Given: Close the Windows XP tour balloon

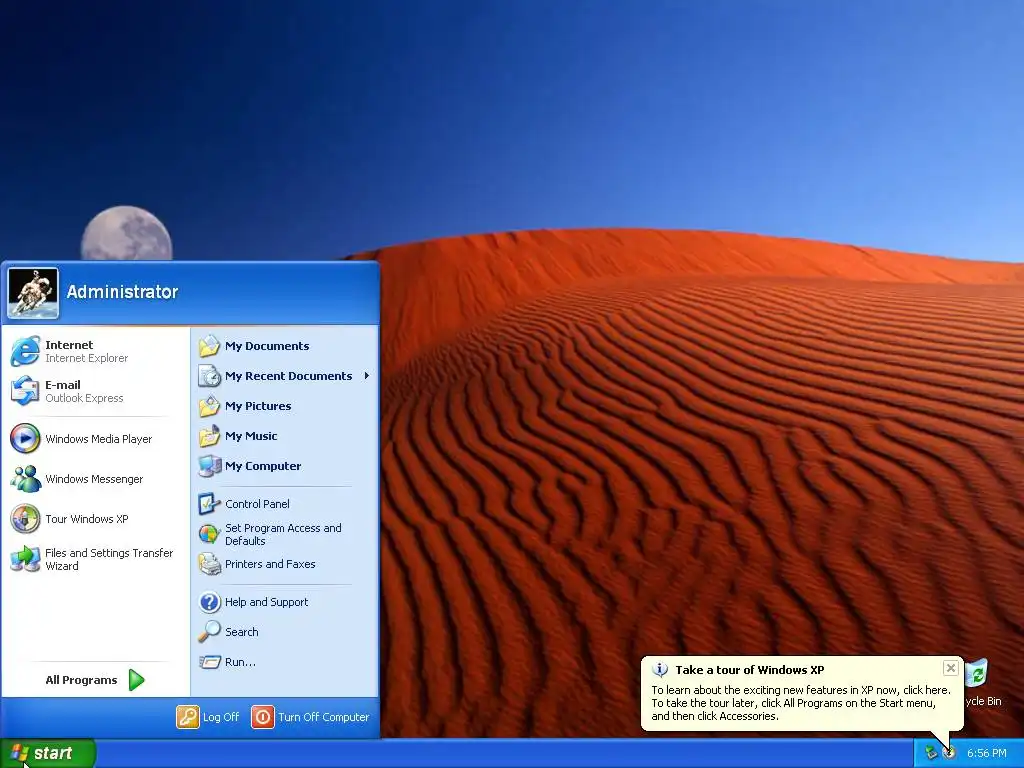Looking at the screenshot, I should click(x=951, y=668).
